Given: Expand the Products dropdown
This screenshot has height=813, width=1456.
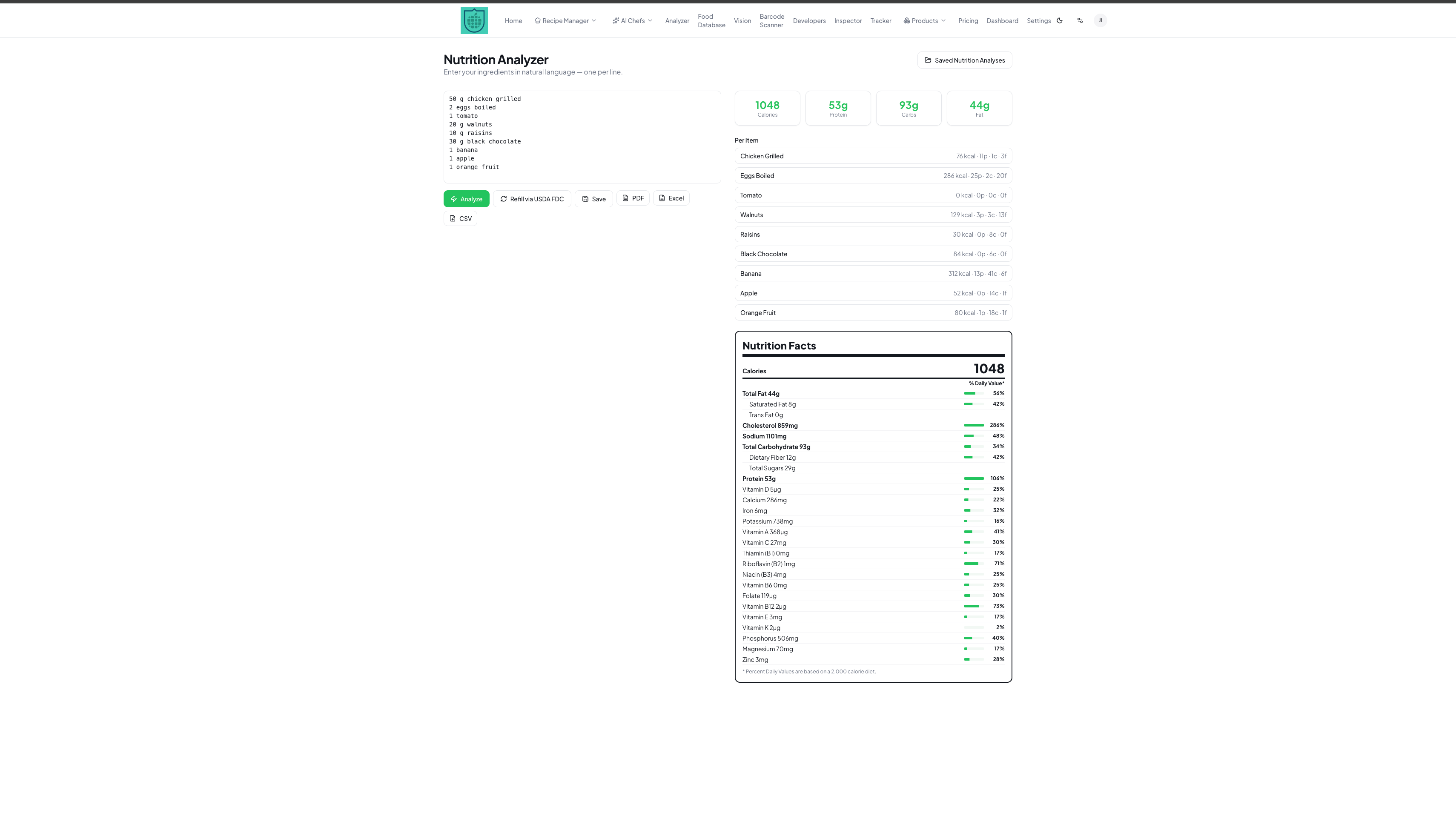Looking at the screenshot, I should pos(924,21).
